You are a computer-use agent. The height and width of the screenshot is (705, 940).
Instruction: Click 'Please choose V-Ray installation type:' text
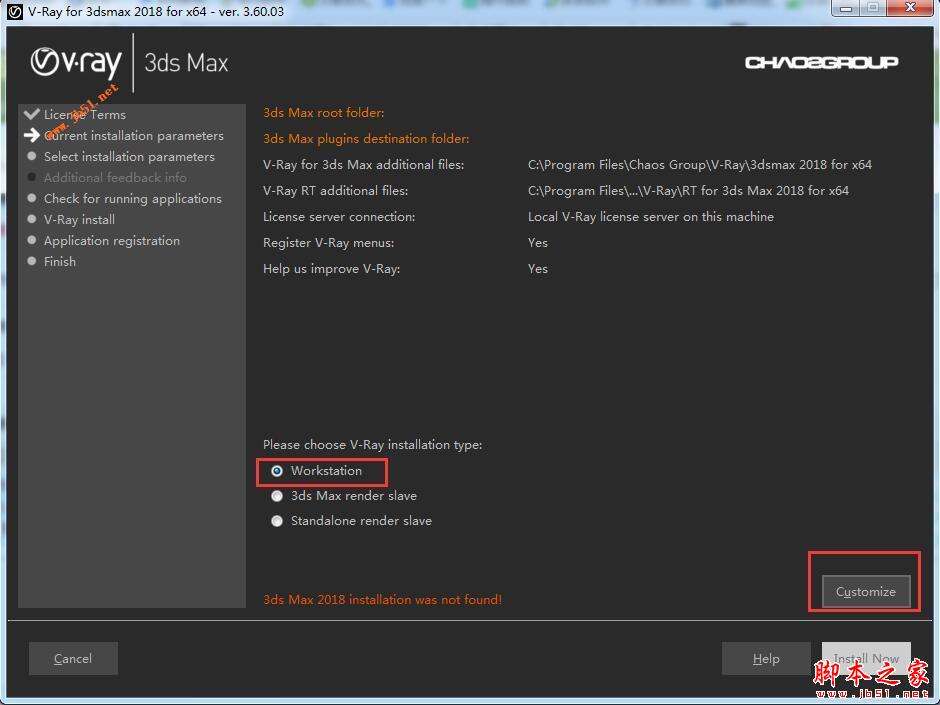(x=372, y=445)
